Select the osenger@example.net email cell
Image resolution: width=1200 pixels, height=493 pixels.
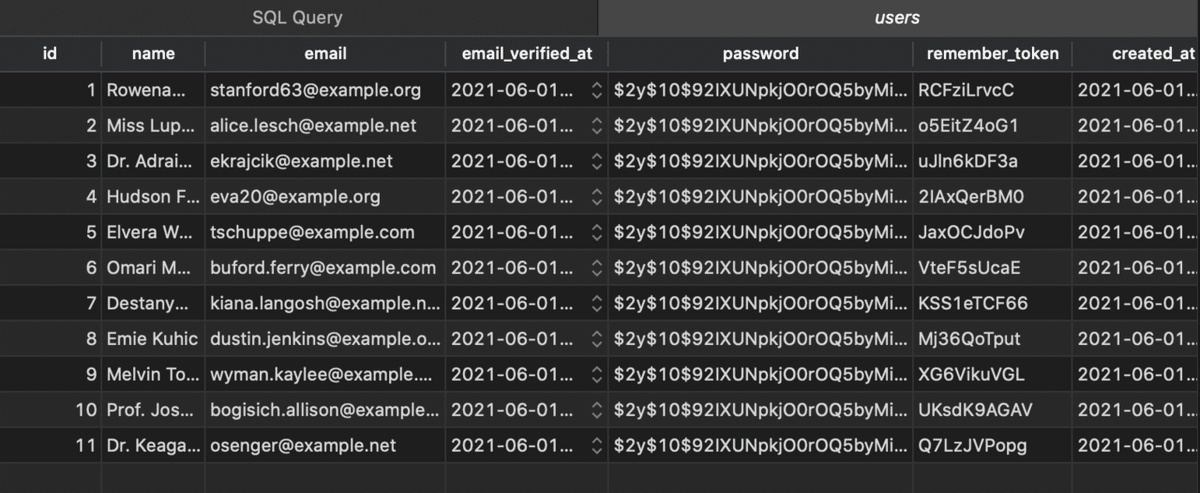(x=303, y=445)
